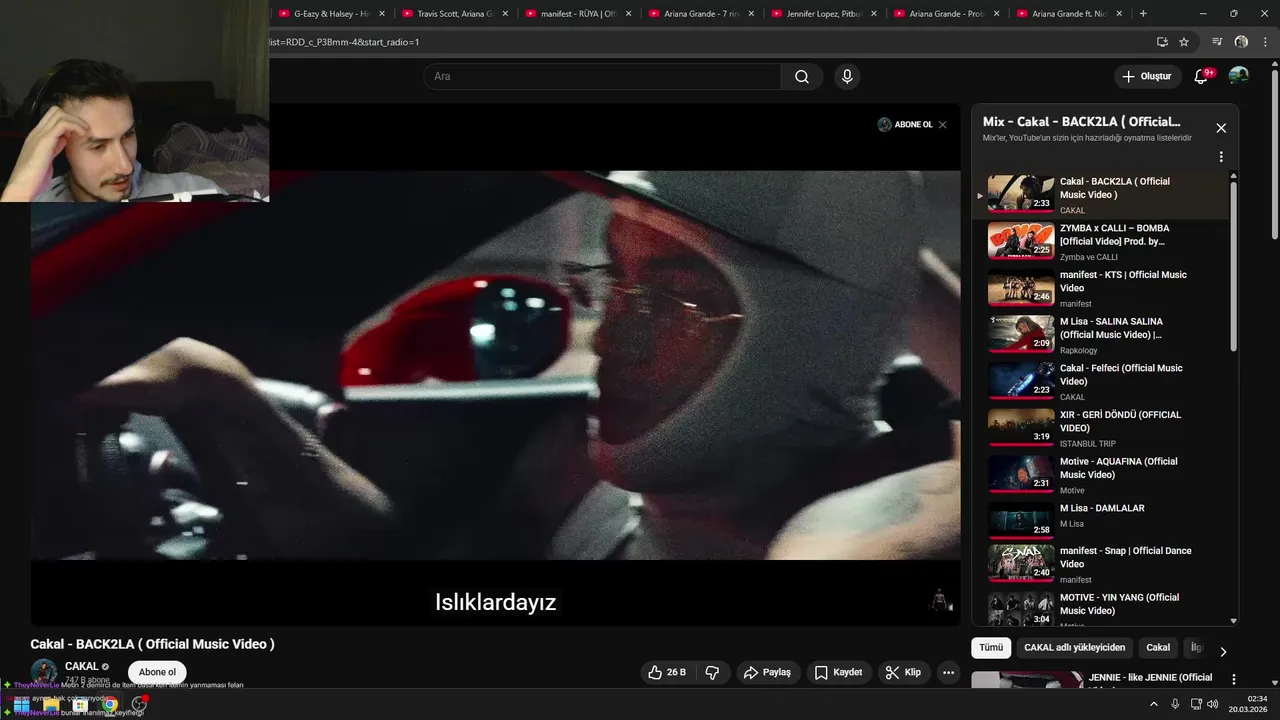The width and height of the screenshot is (1280, 720).
Task: Focus the YouTube Ara search field
Action: [x=602, y=77]
